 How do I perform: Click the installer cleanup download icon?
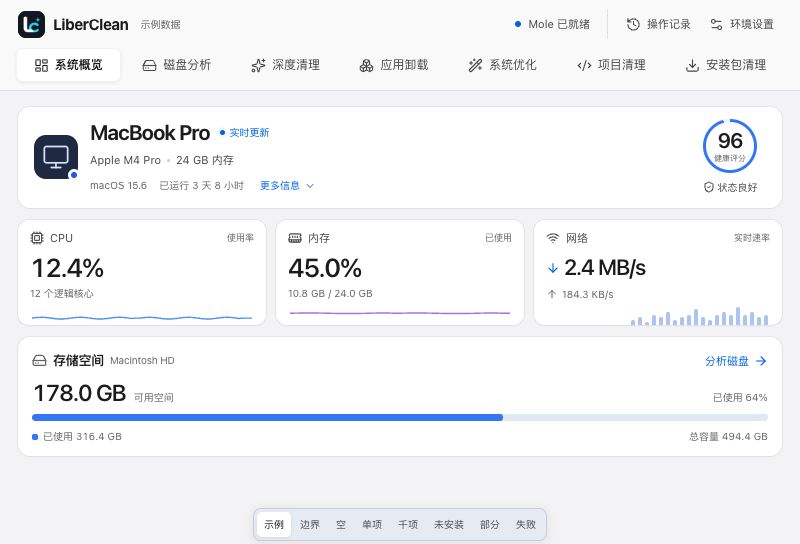tap(692, 65)
